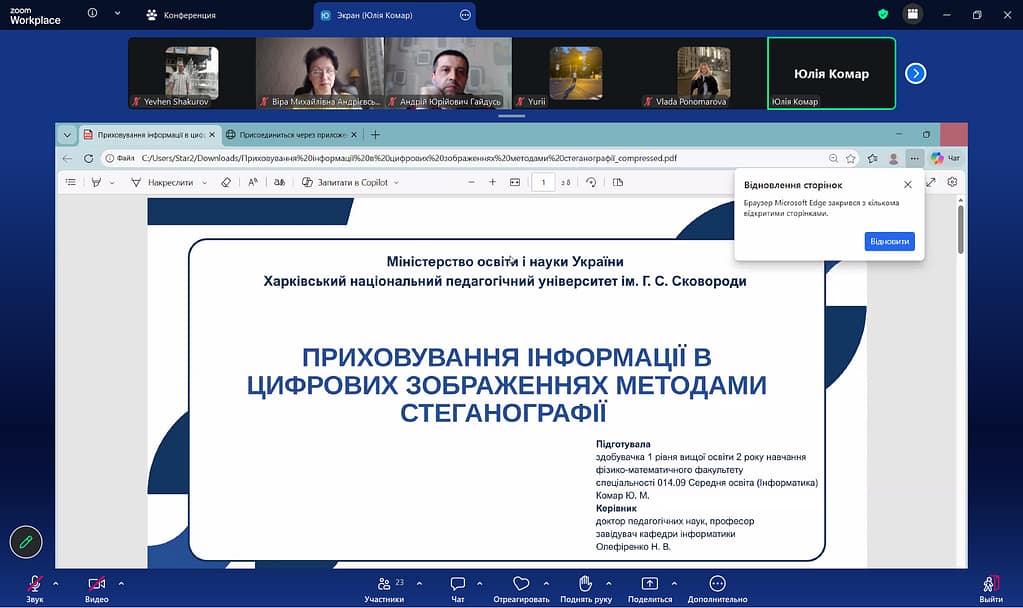Open the Участники participants panel
Screen dimensions: 1023x608
[384, 584]
